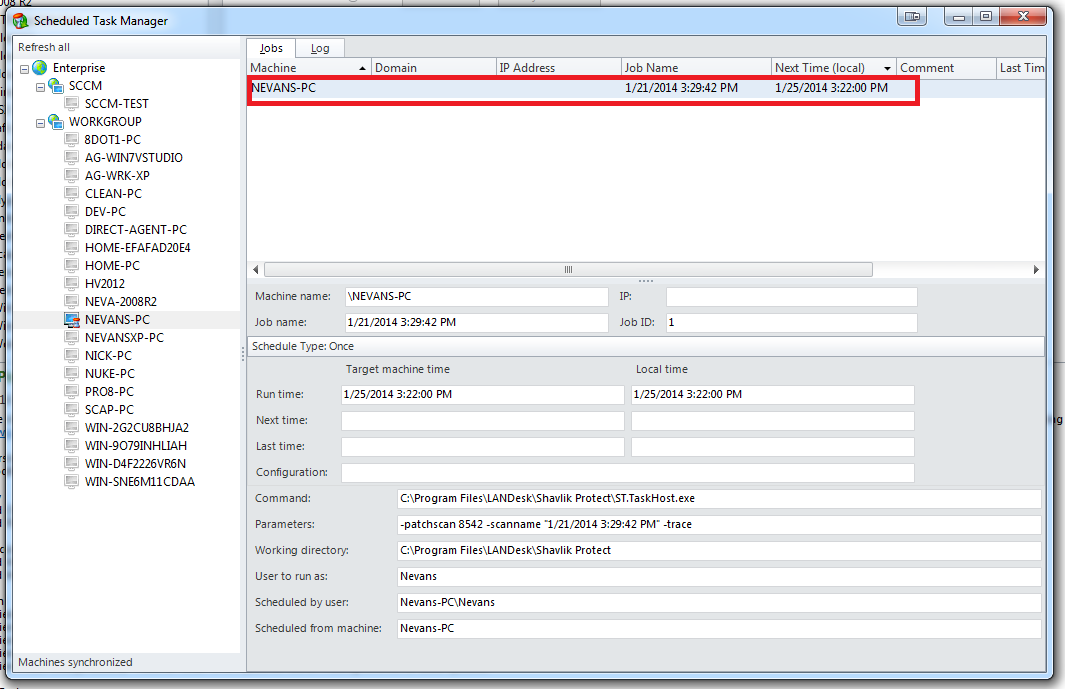
Task: Select the WIN-SNE6M11CDAA computer icon
Action: pos(71,481)
